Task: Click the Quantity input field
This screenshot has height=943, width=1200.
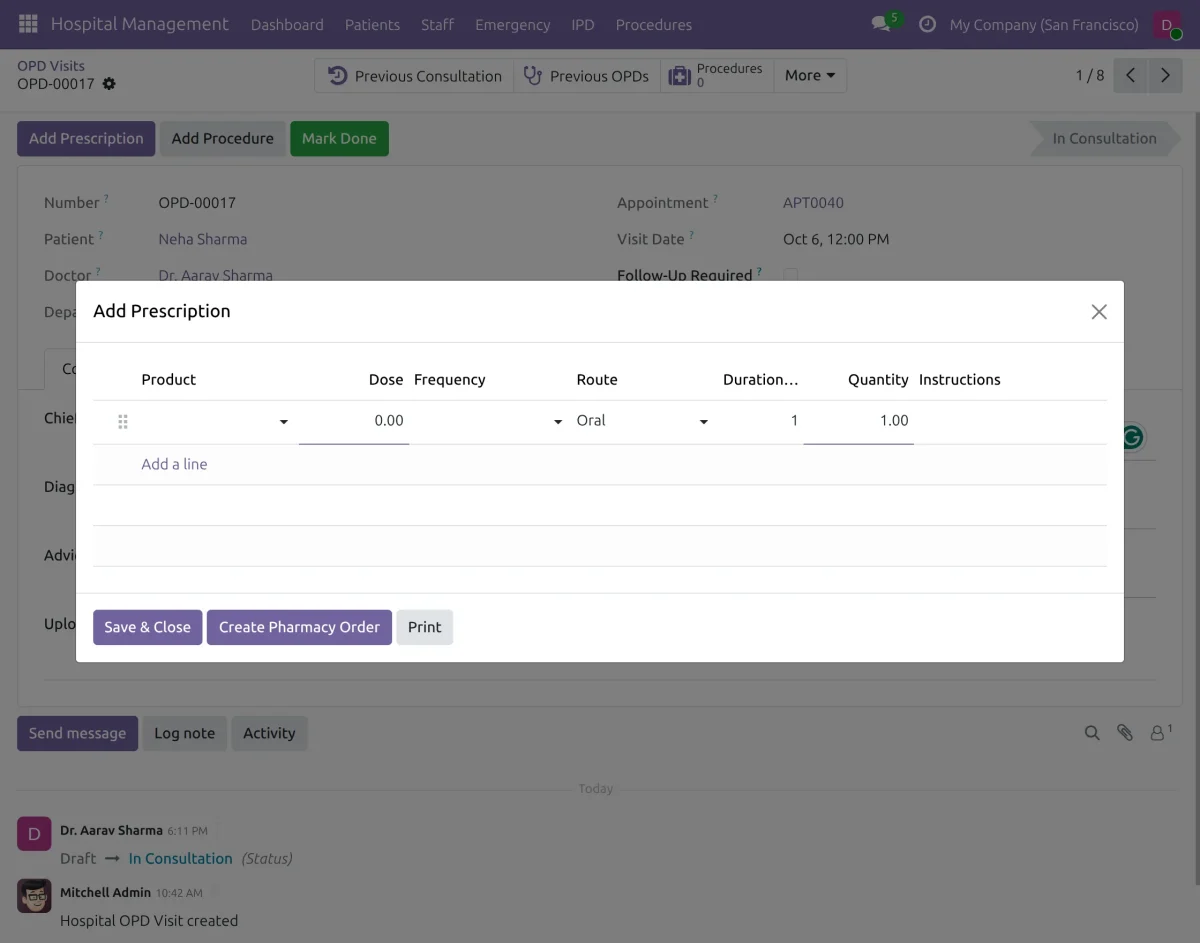Action: coord(859,421)
